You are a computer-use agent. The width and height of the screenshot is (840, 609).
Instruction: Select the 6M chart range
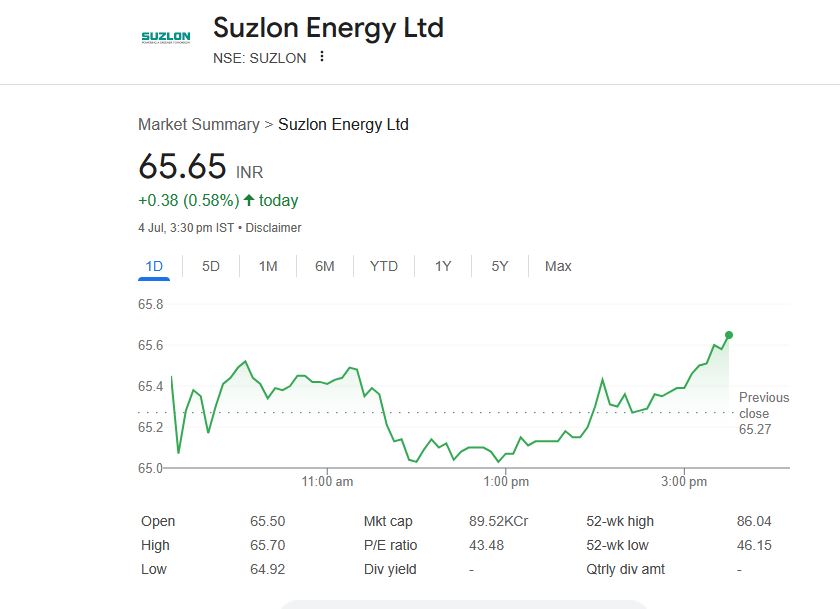(325, 266)
